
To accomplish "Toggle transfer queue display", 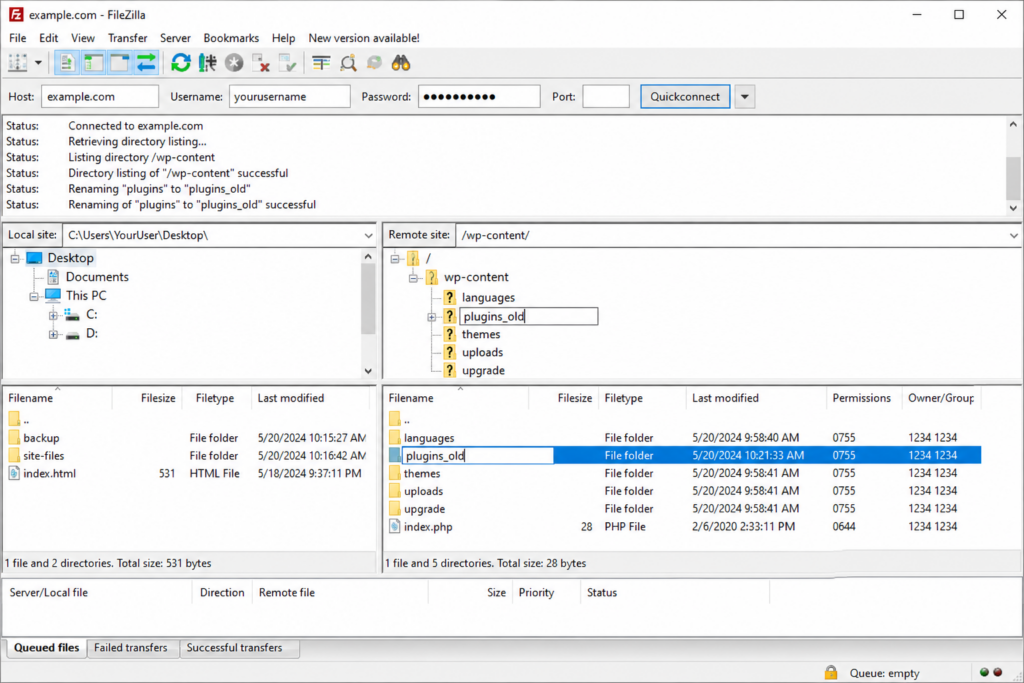I will (x=146, y=63).
